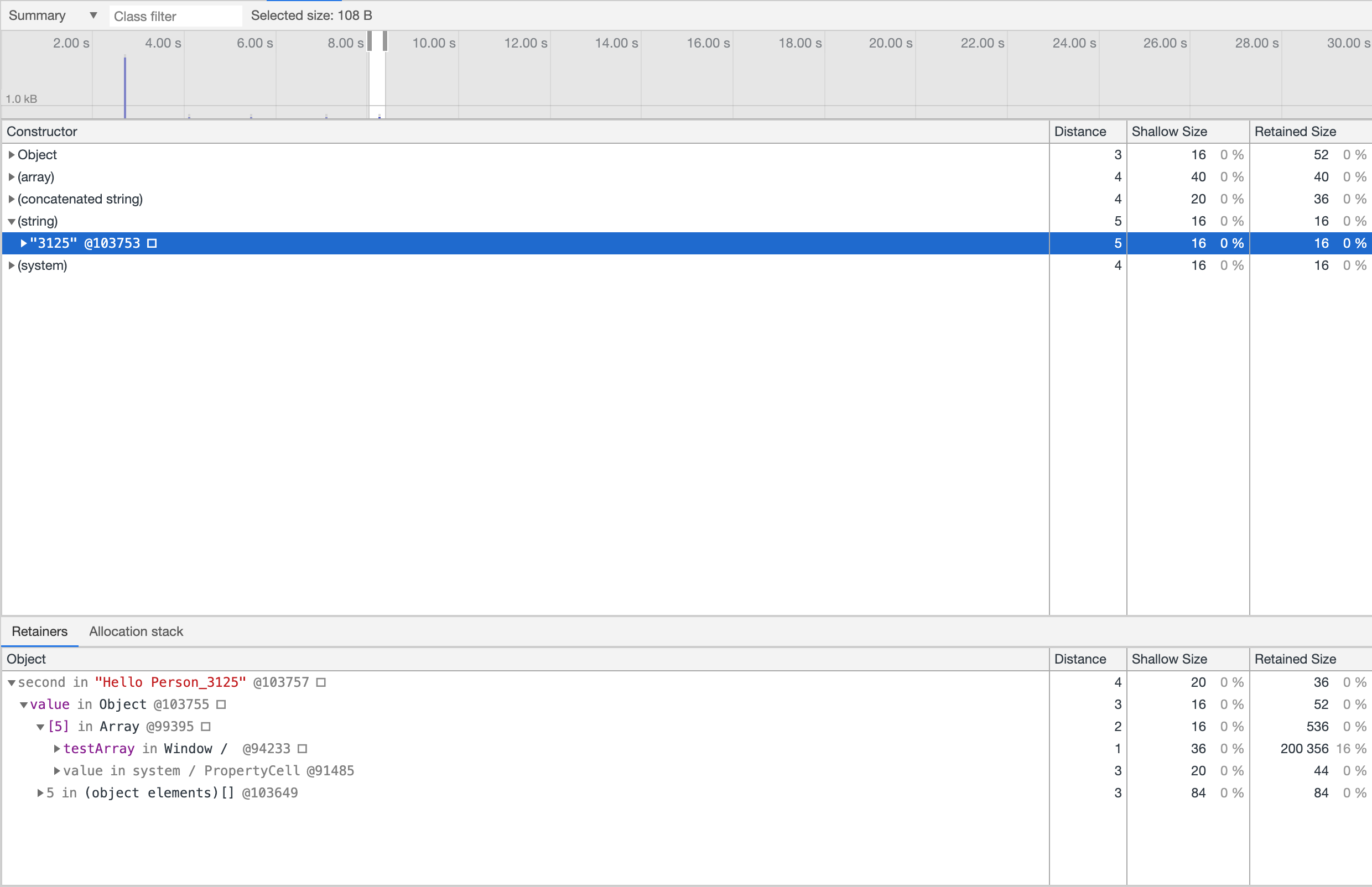Click the square icon beside "Hello Person_3125" @103757
The width and height of the screenshot is (1372, 887).
pos(321,682)
